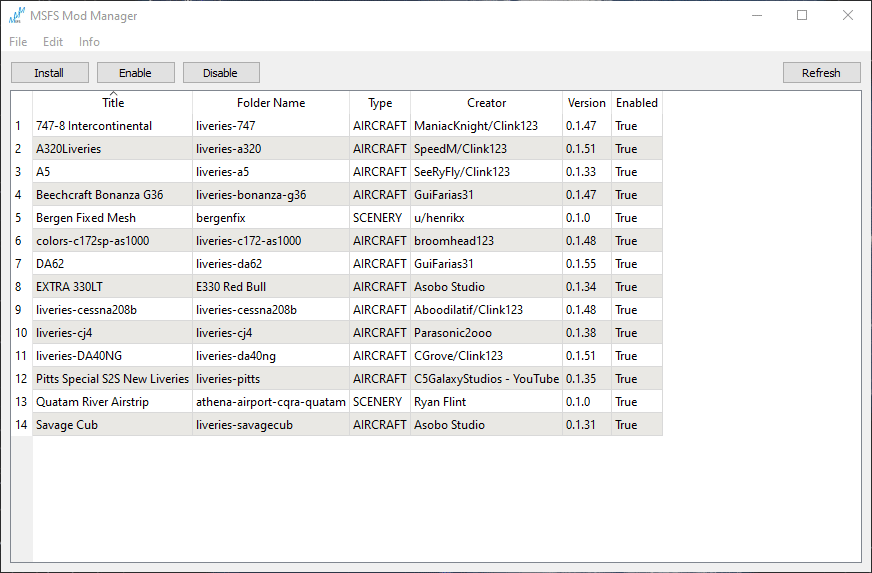Click the Disable button
Viewport: 872px width, 573px height.
click(221, 73)
